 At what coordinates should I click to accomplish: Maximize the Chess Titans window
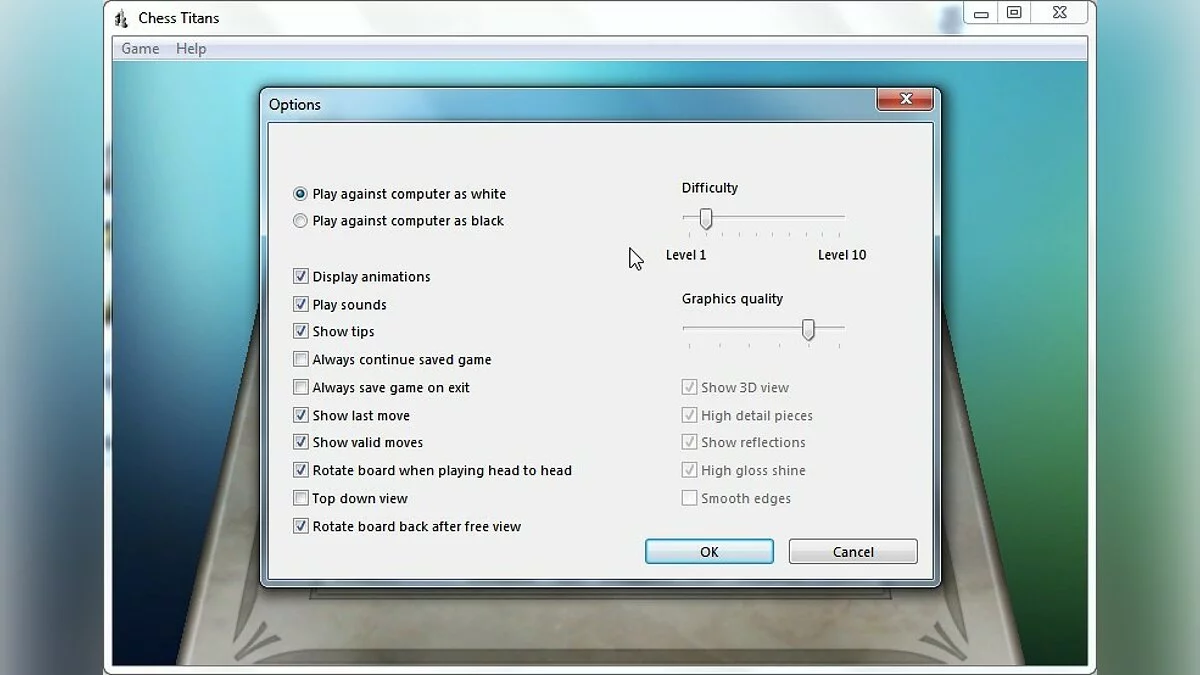tap(1014, 13)
